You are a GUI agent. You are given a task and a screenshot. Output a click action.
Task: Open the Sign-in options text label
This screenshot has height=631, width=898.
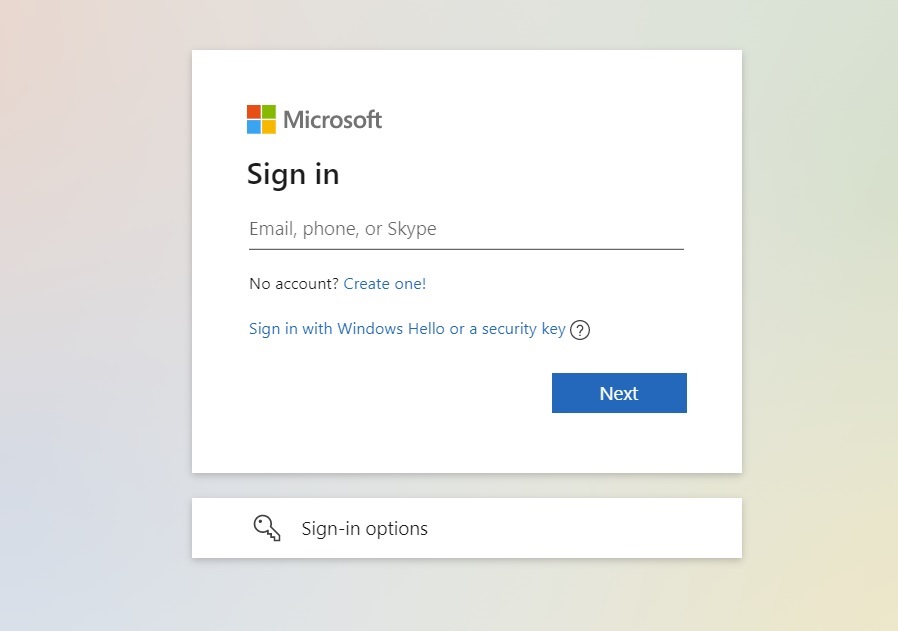point(364,528)
